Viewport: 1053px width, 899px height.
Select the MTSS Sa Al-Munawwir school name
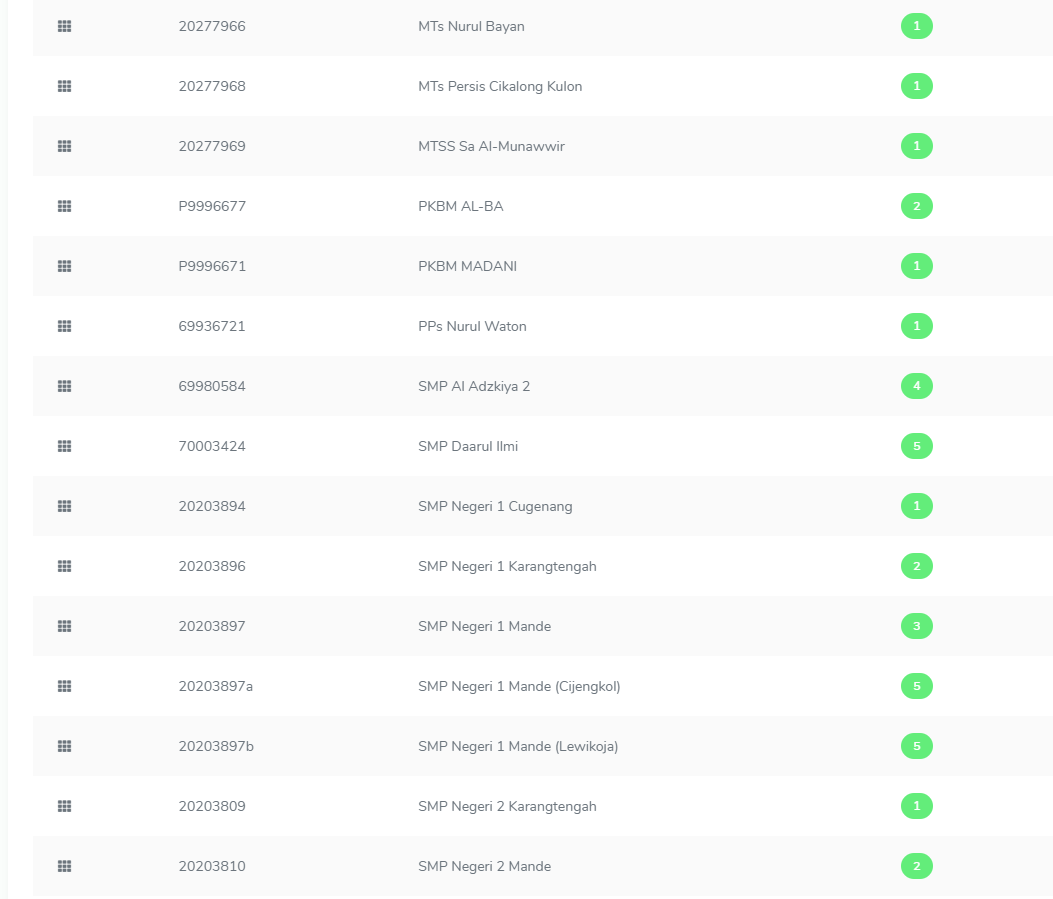491,147
